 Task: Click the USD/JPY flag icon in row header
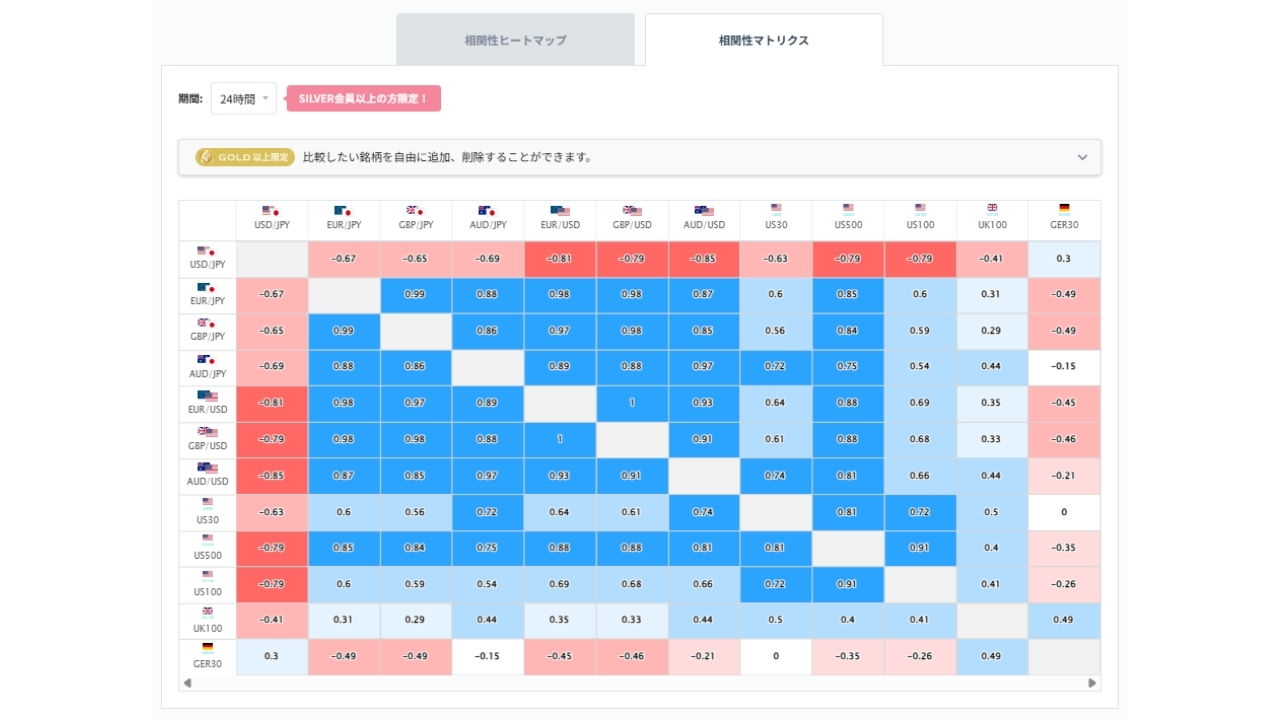pyautogui.click(x=207, y=251)
